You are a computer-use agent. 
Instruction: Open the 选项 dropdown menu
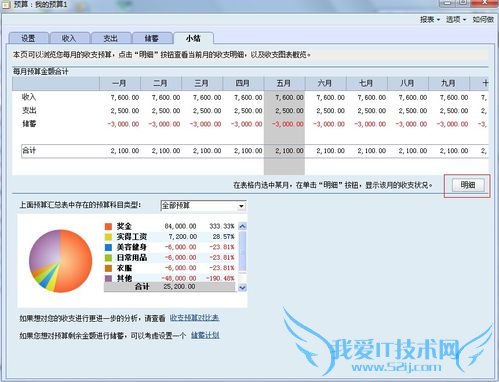point(456,20)
